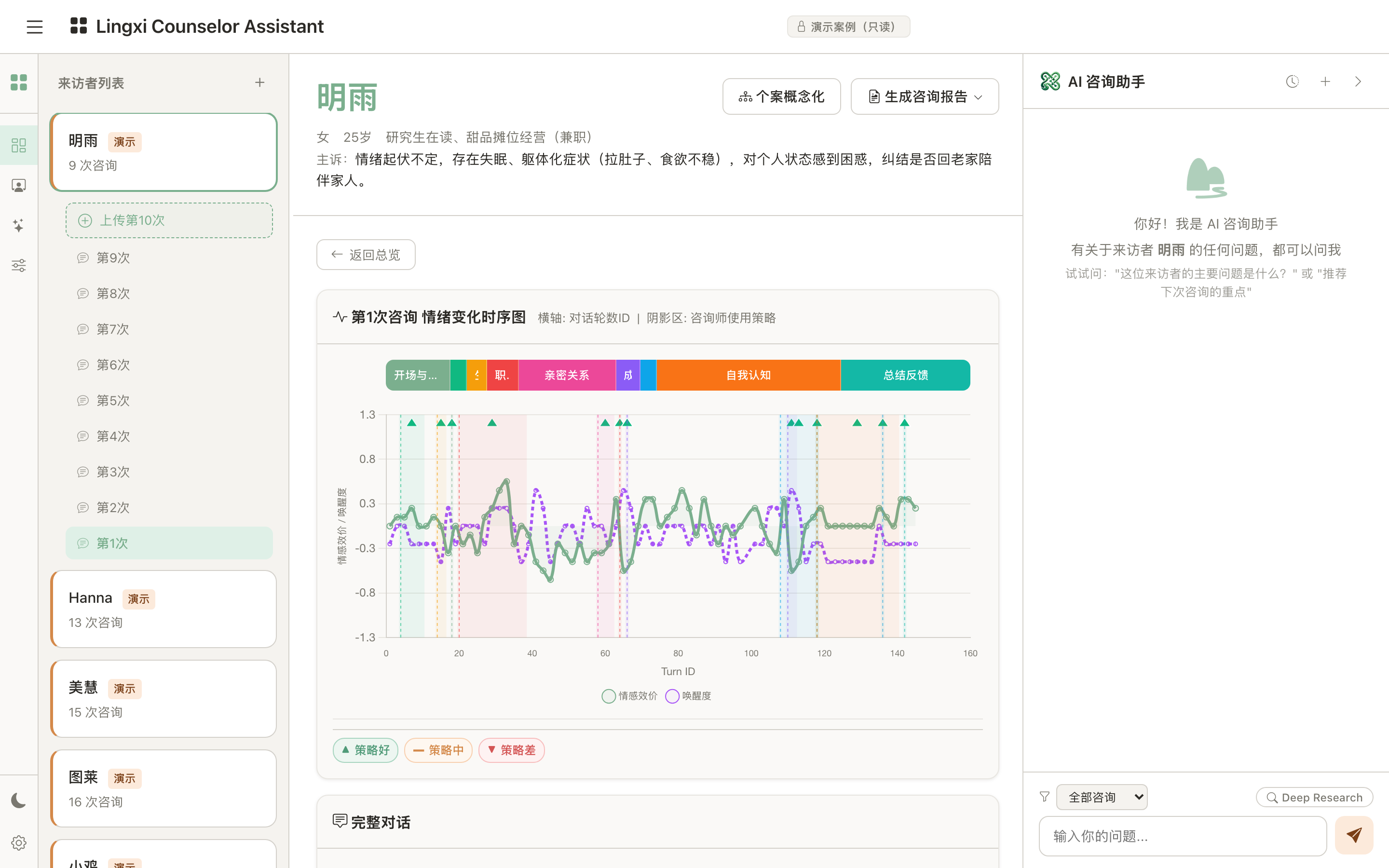Screen dimensions: 1389x868
Task: Open the 美慧 visitor card
Action: pyautogui.click(x=163, y=699)
